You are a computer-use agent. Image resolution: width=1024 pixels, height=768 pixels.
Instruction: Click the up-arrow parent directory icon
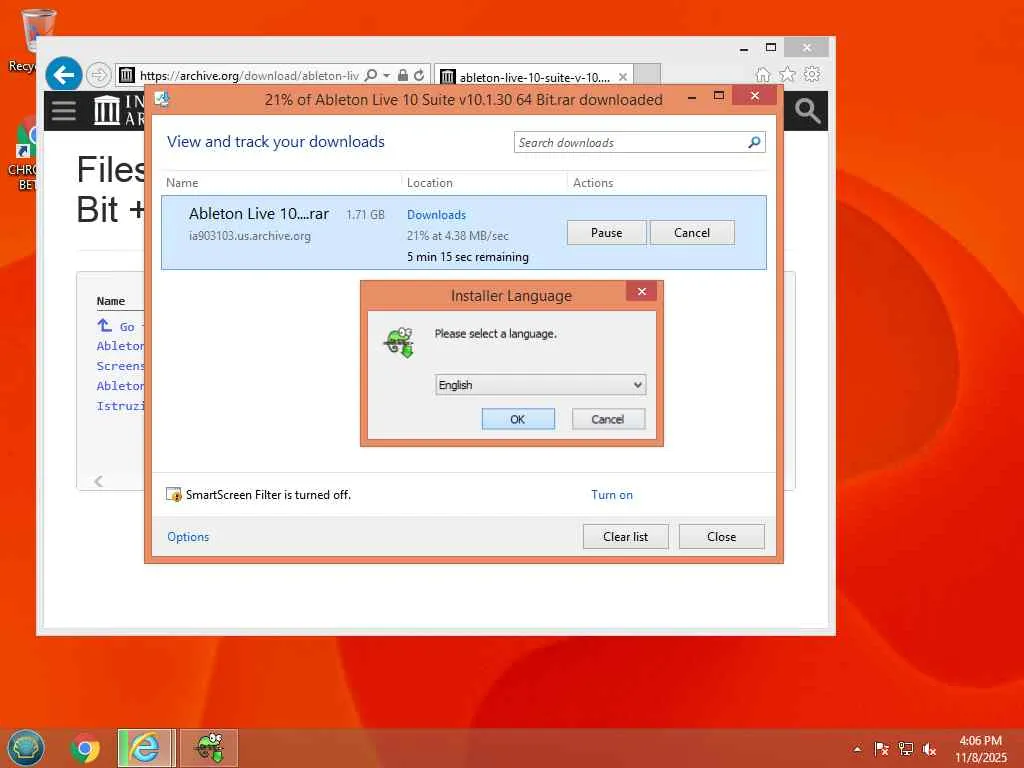pos(104,325)
